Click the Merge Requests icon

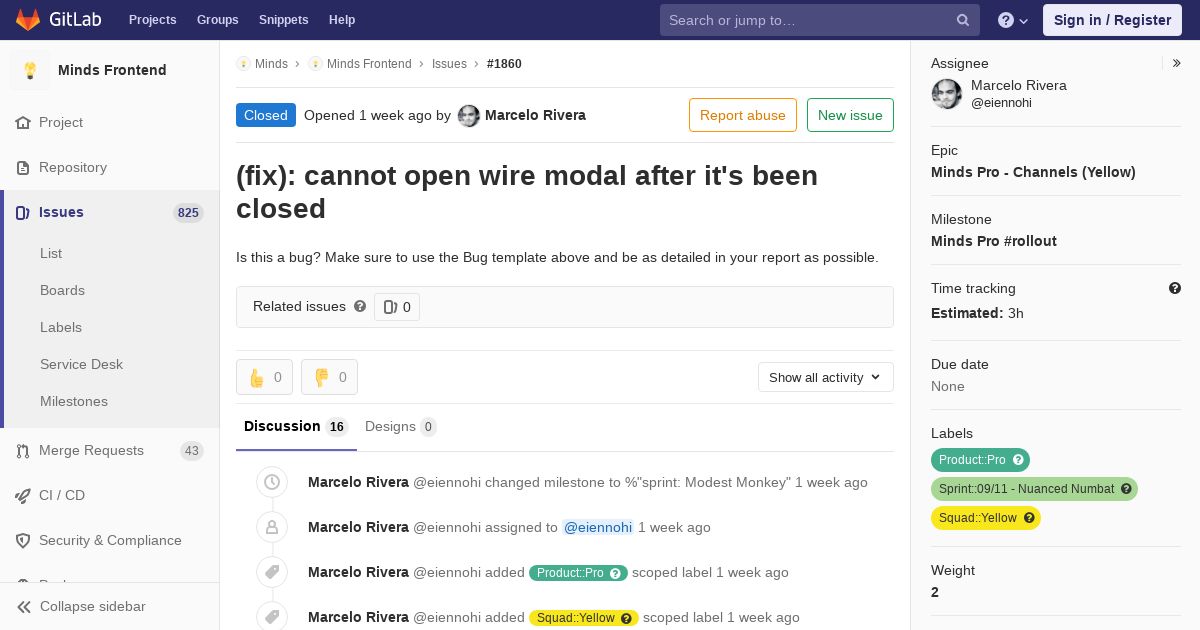click(23, 450)
